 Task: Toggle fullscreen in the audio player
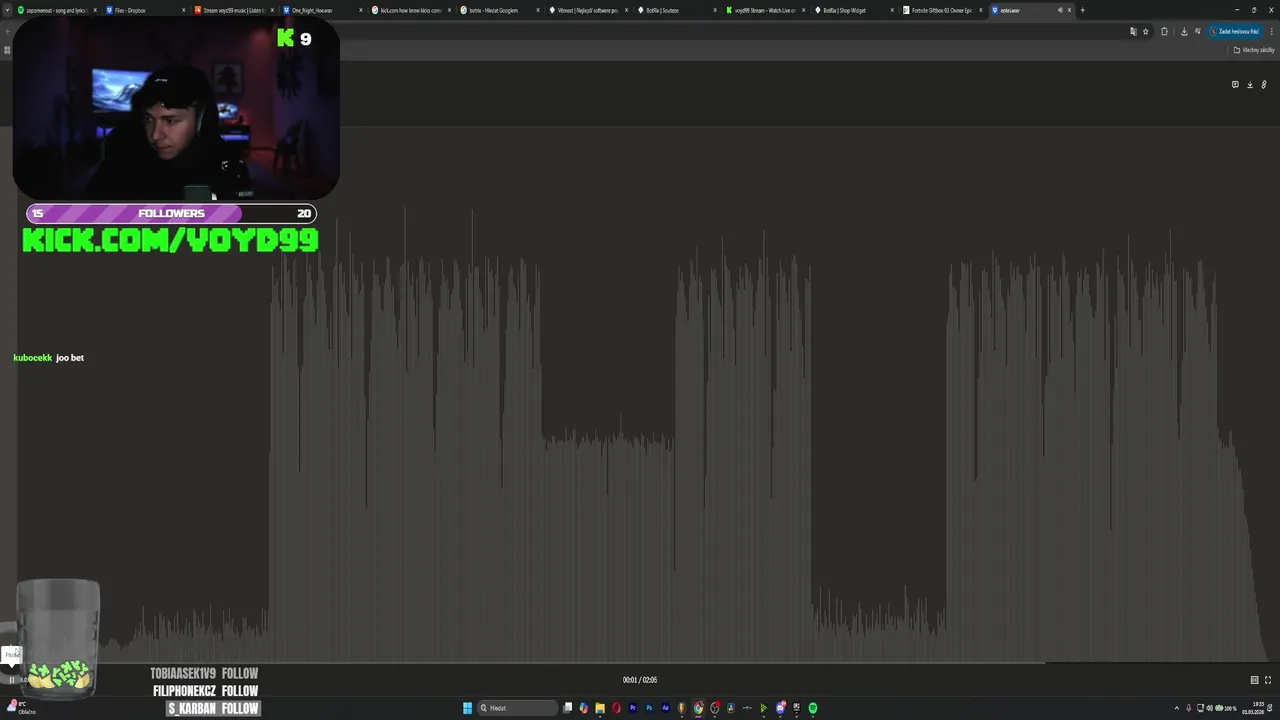tap(1268, 680)
